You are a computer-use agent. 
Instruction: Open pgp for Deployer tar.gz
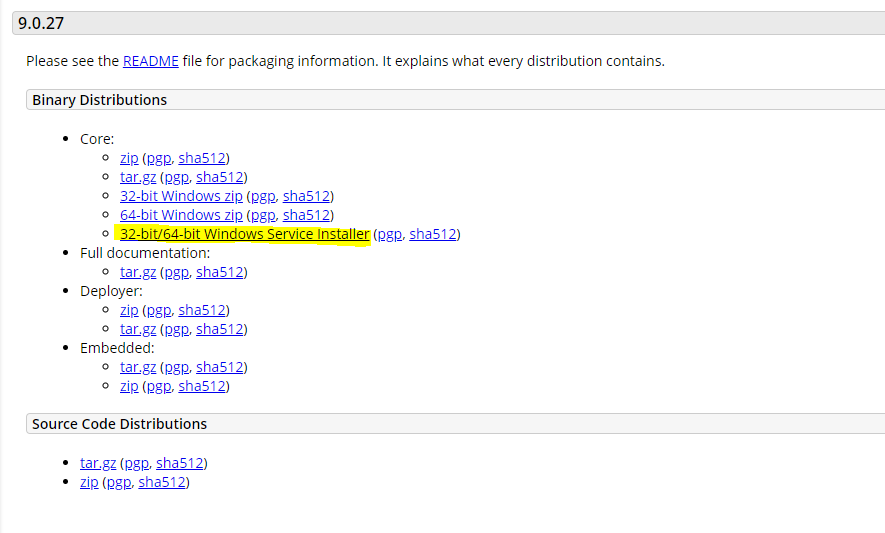pyautogui.click(x=176, y=330)
